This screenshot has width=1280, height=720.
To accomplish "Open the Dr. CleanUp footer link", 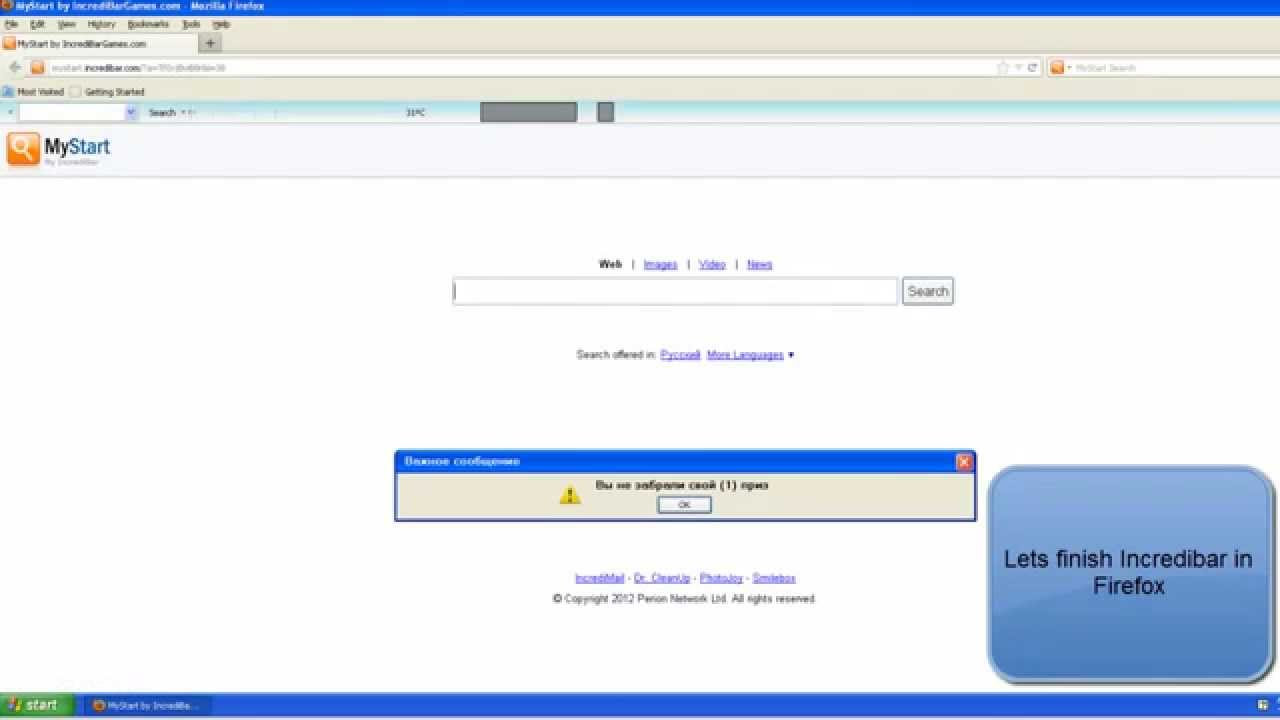I will pyautogui.click(x=662, y=578).
